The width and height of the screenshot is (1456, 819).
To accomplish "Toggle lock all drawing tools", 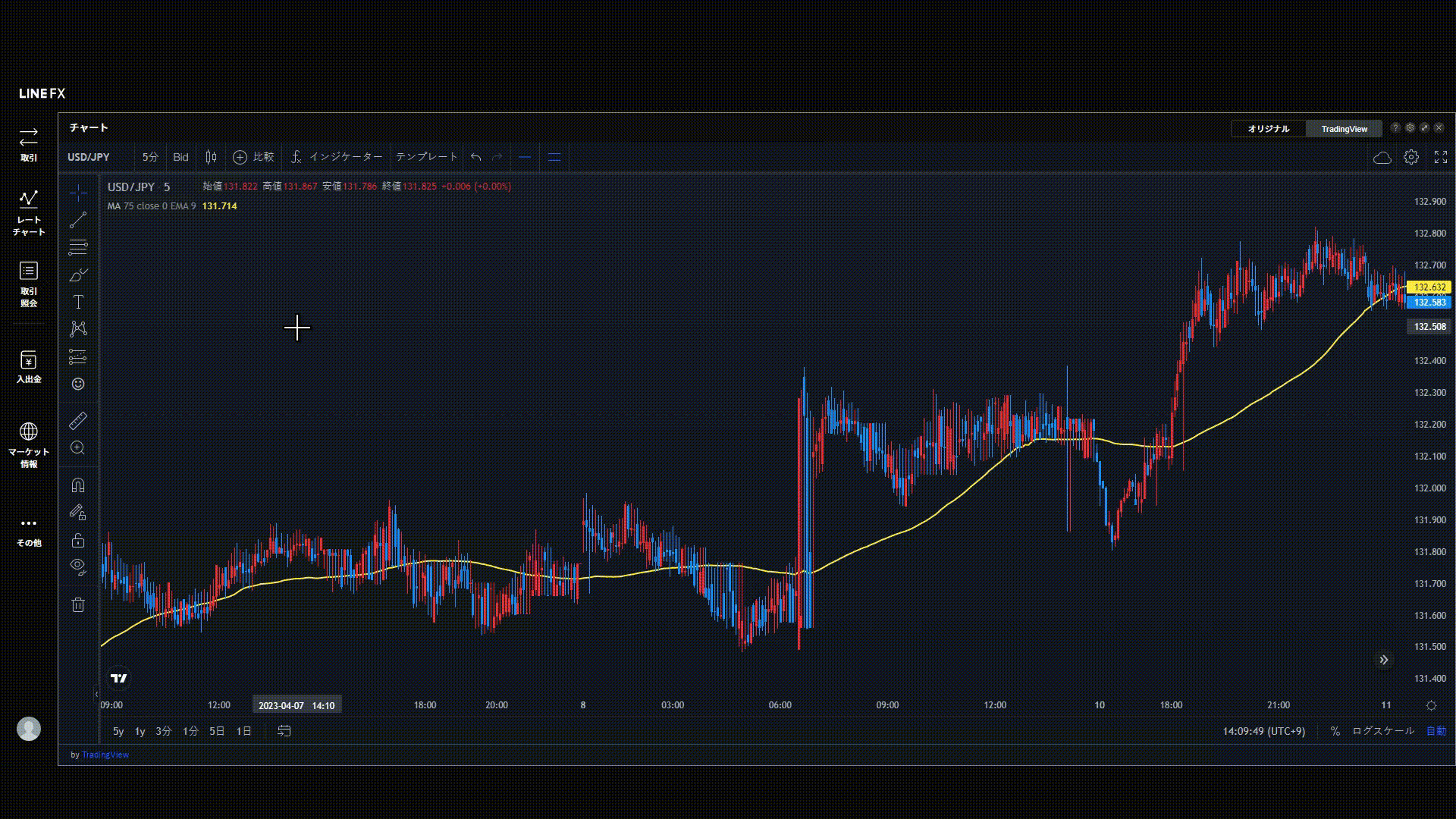I will [78, 541].
